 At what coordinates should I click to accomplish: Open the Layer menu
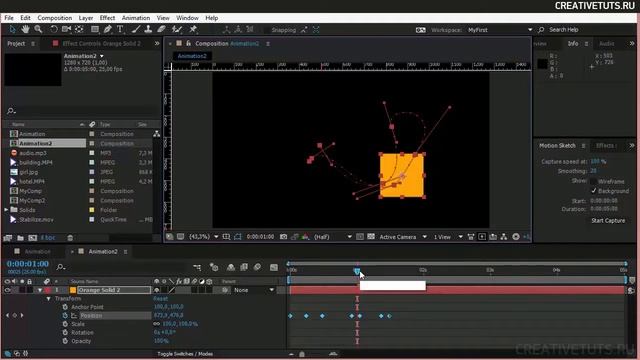click(86, 18)
